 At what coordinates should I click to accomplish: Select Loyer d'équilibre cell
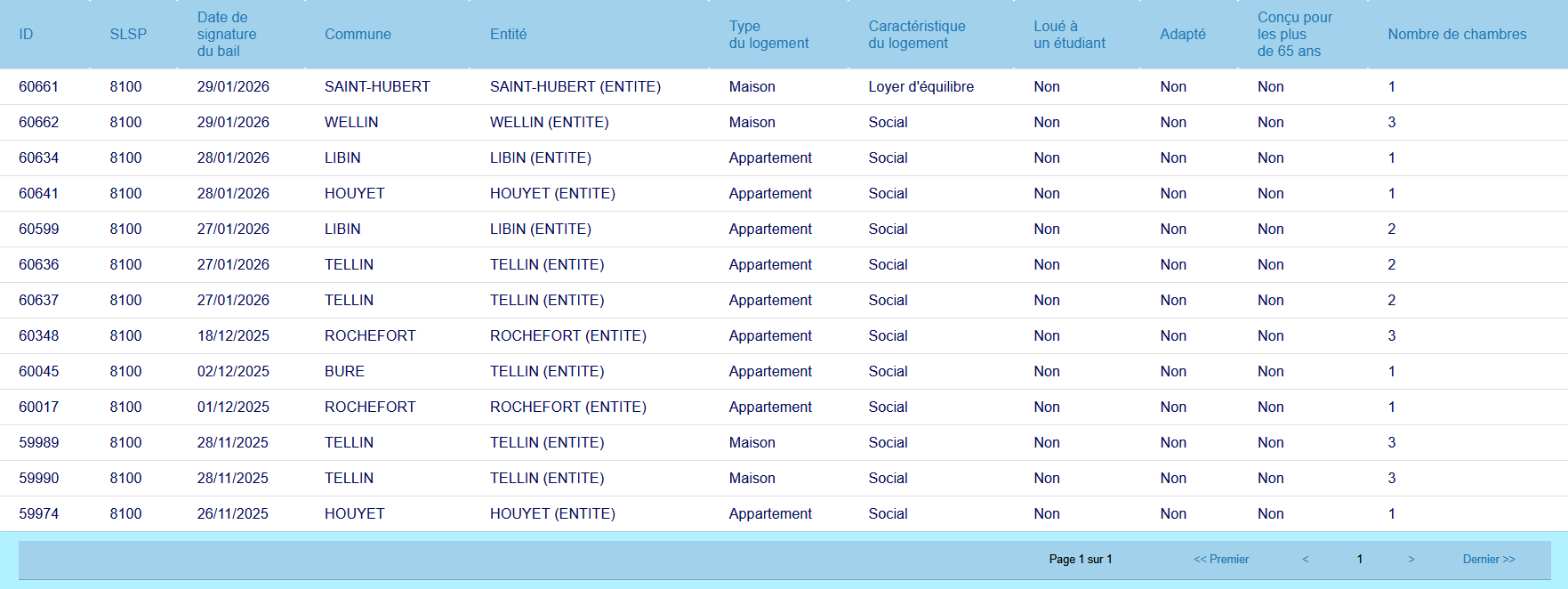921,87
